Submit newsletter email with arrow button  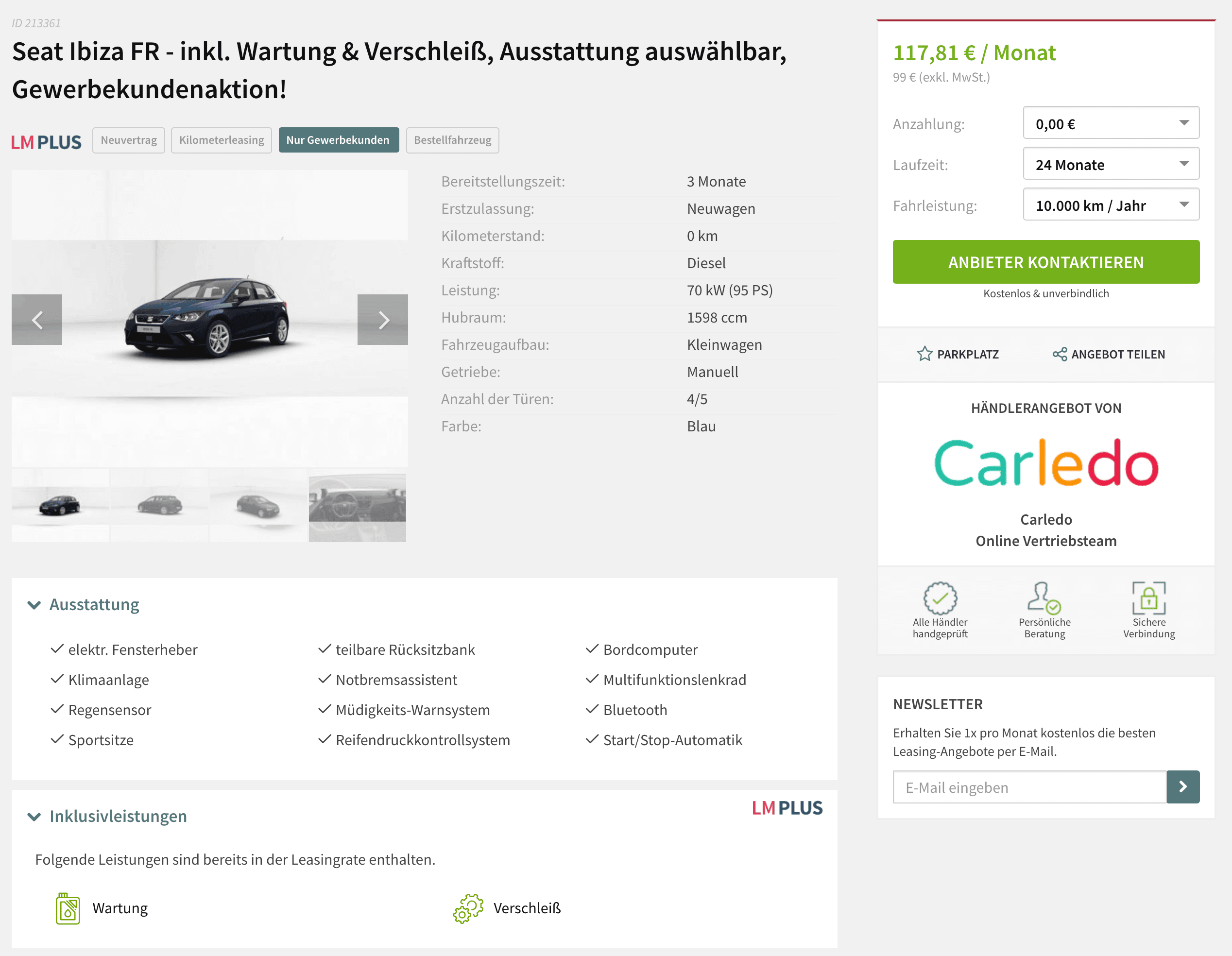(x=1182, y=787)
